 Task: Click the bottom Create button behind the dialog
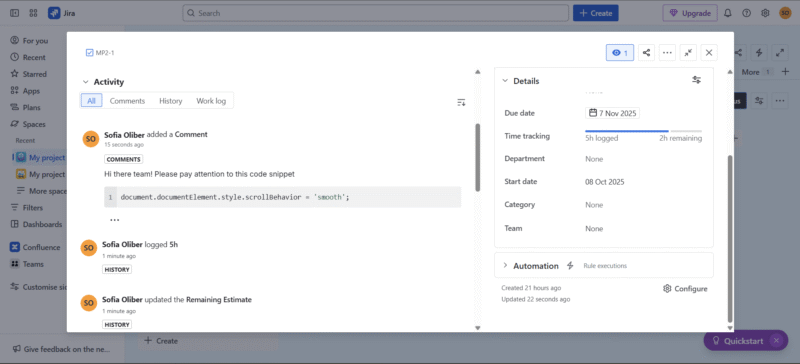(x=161, y=341)
